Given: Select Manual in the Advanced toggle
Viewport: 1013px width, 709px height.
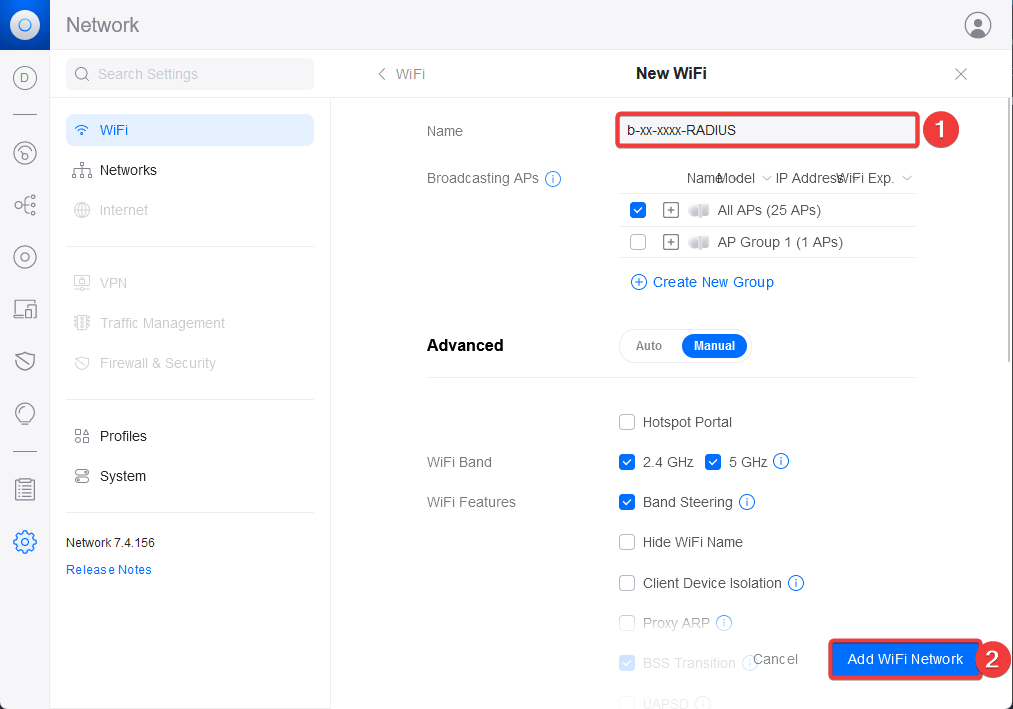Looking at the screenshot, I should click(714, 346).
